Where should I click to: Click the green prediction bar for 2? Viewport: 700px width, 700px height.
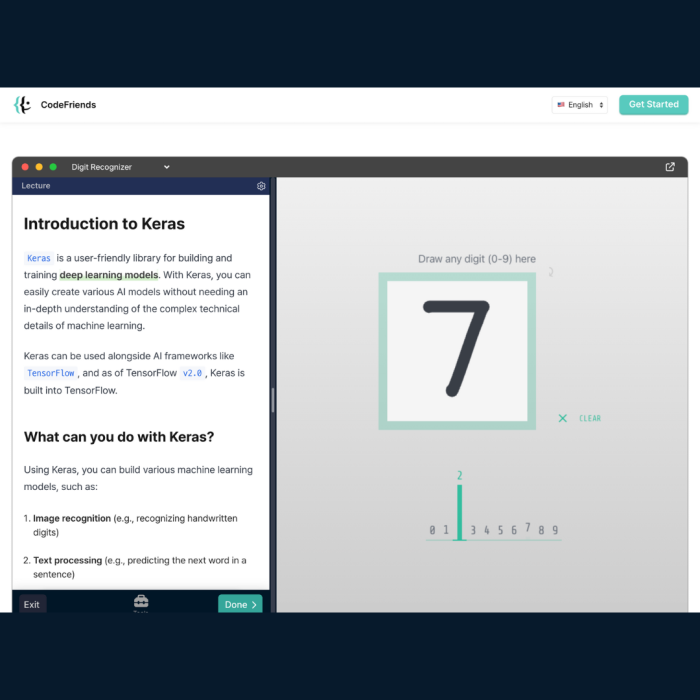point(459,512)
